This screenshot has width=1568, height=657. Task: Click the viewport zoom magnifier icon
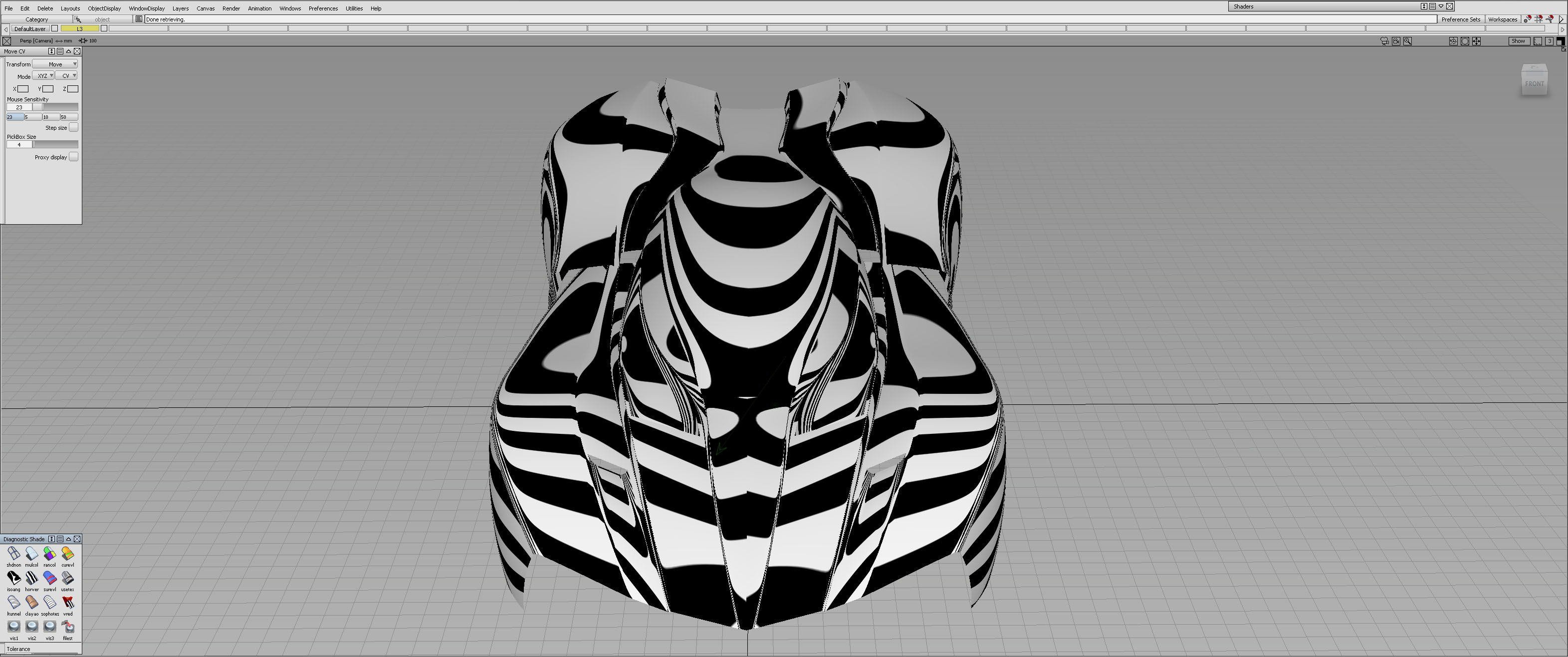1407,41
